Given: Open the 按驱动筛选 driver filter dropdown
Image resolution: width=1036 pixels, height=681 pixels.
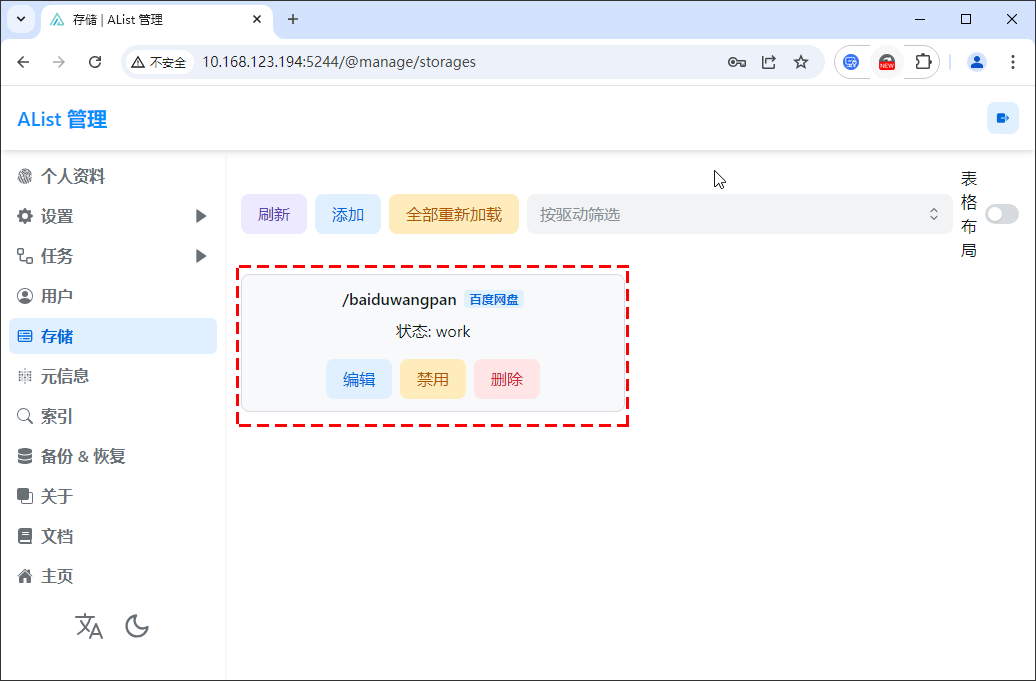Looking at the screenshot, I should [739, 214].
